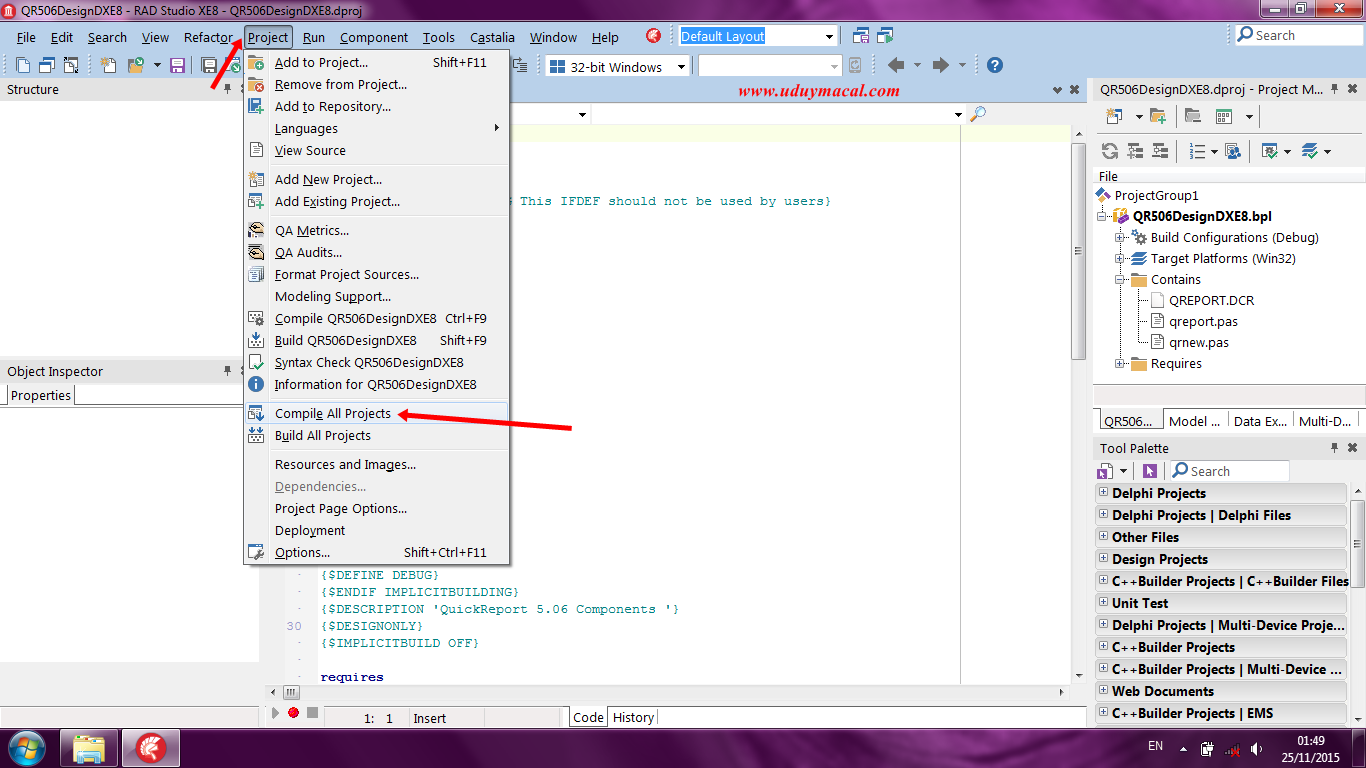Screen dimensions: 1366x768
Task: Expand Target Platforms (Win32) node
Action: coord(1121,258)
